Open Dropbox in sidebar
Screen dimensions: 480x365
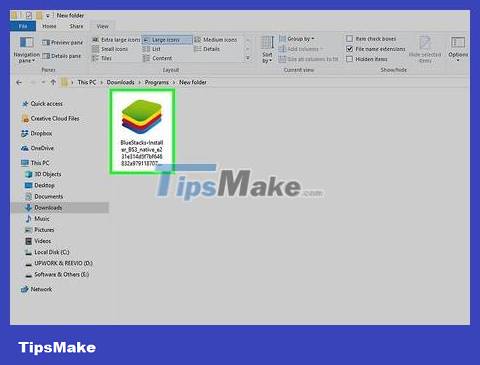[x=37, y=133]
